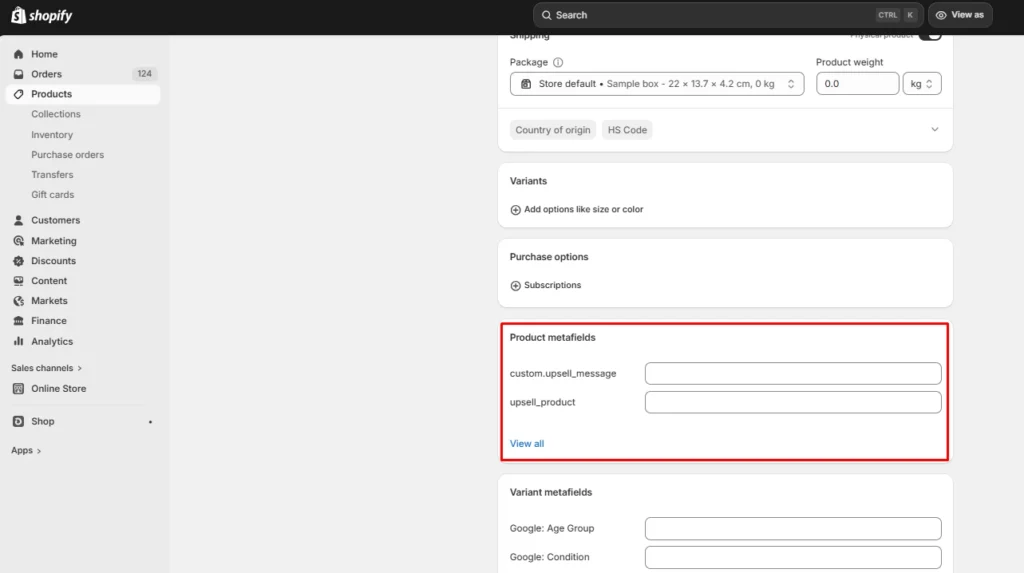Click the View as button
The image size is (1024, 573).
pyautogui.click(x=960, y=15)
